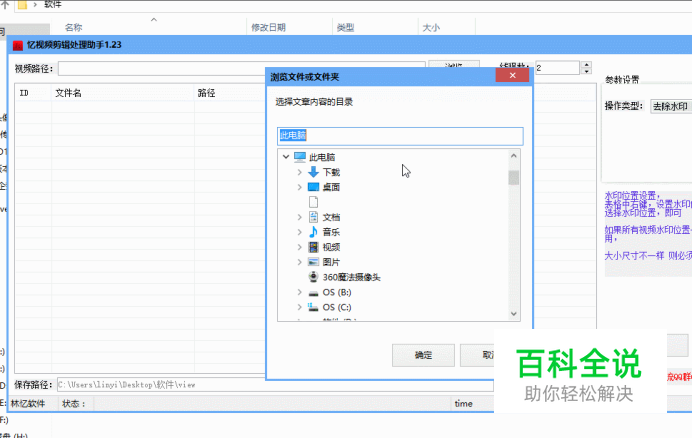
Task: Expand the 音乐 folder node
Action: [x=300, y=232]
